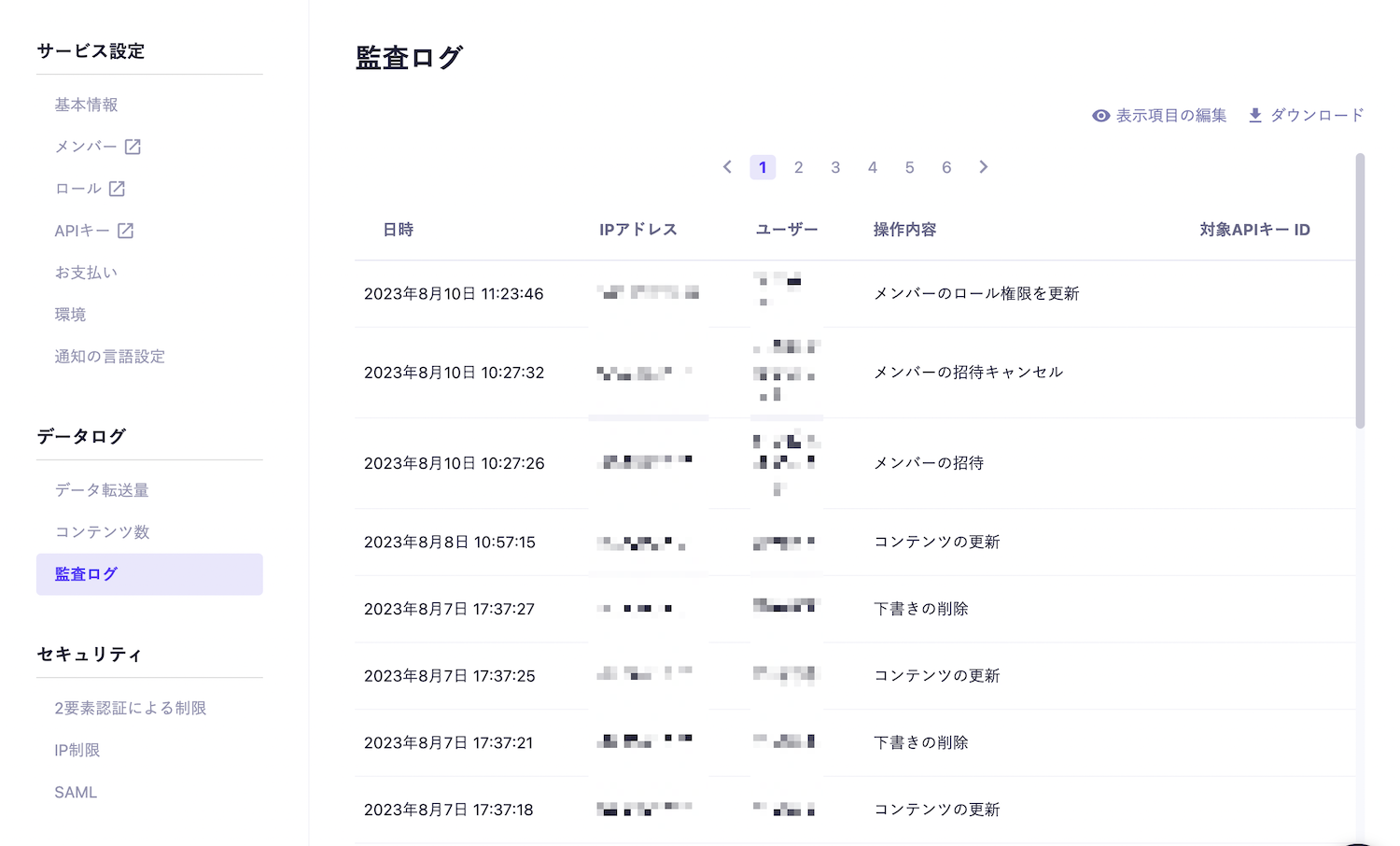
Task: Navigate to the SAML settings page
Action: tap(75, 792)
